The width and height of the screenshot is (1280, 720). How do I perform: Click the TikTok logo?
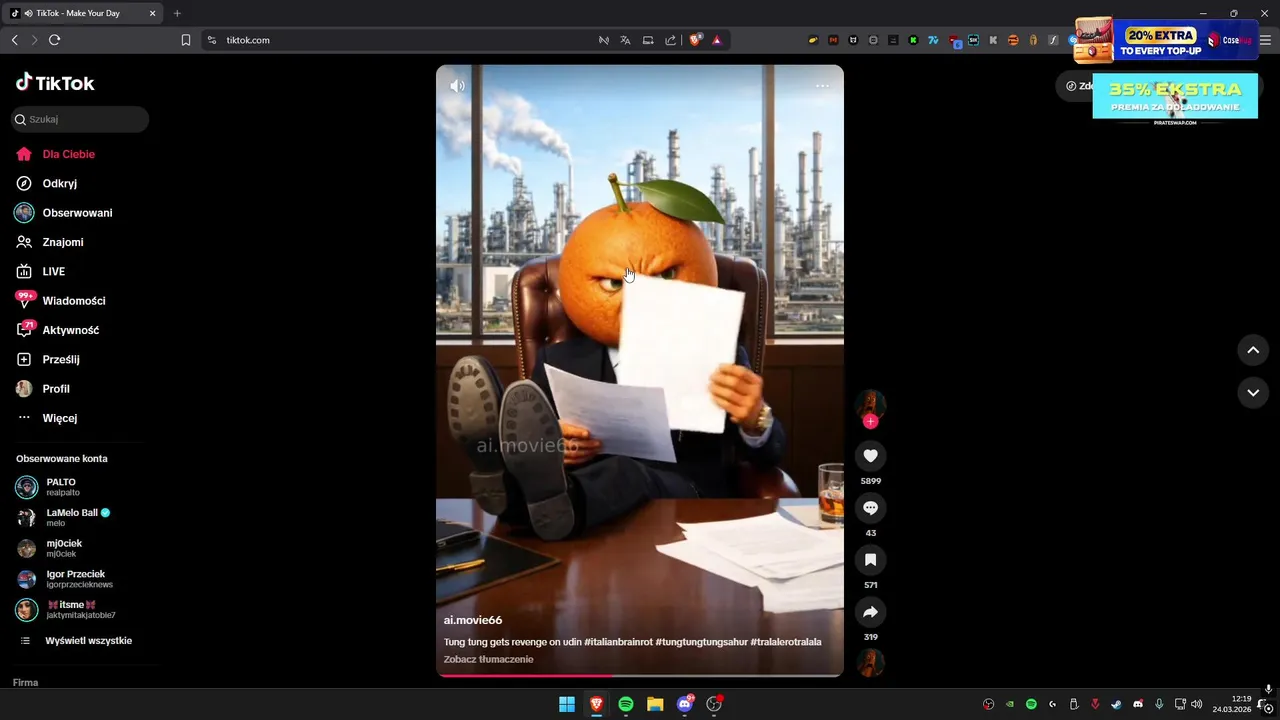tap(55, 83)
